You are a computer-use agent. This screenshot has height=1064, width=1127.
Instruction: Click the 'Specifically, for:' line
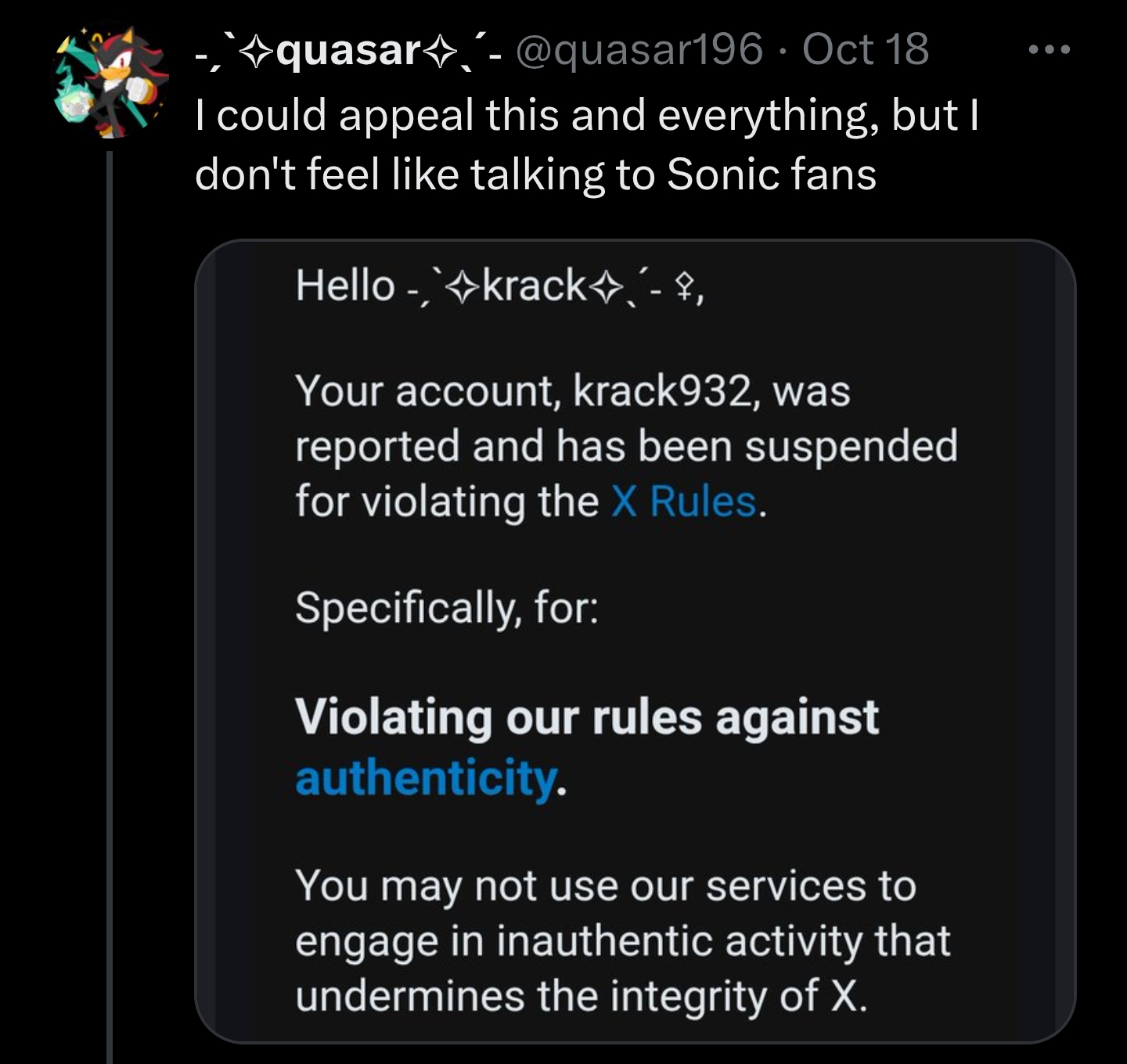pyautogui.click(x=447, y=606)
